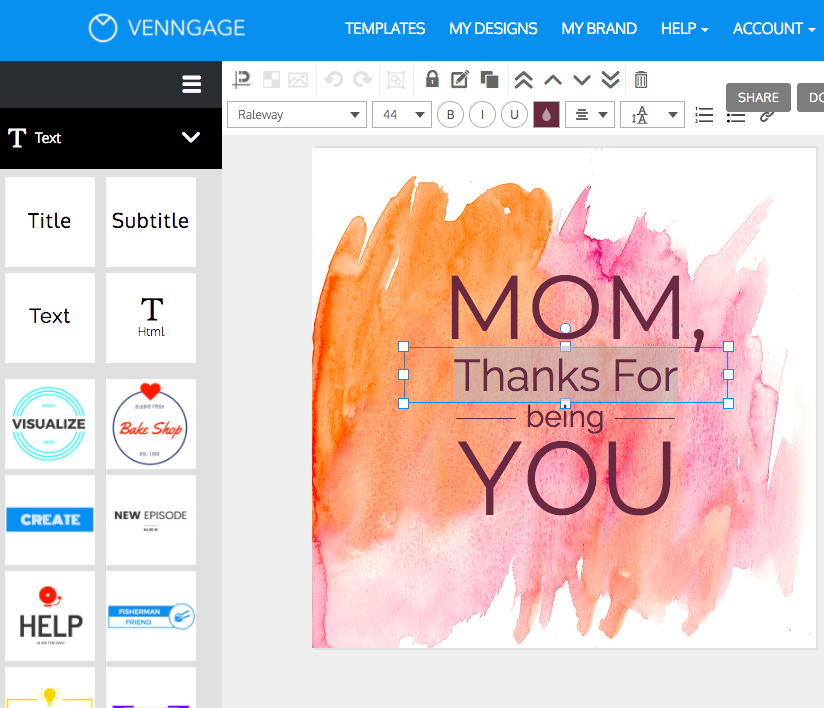Add a plain Text block

(50, 317)
